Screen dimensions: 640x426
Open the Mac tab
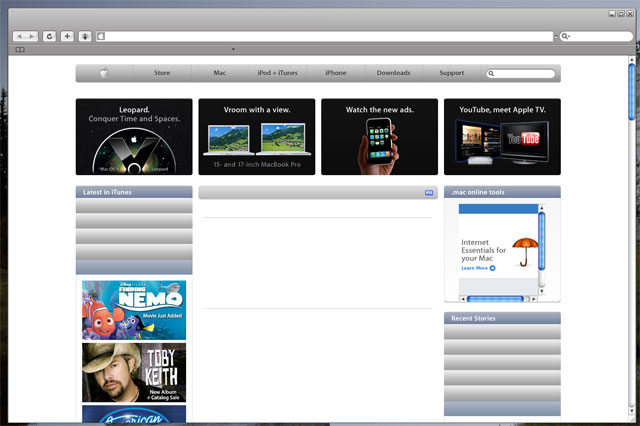(x=220, y=73)
